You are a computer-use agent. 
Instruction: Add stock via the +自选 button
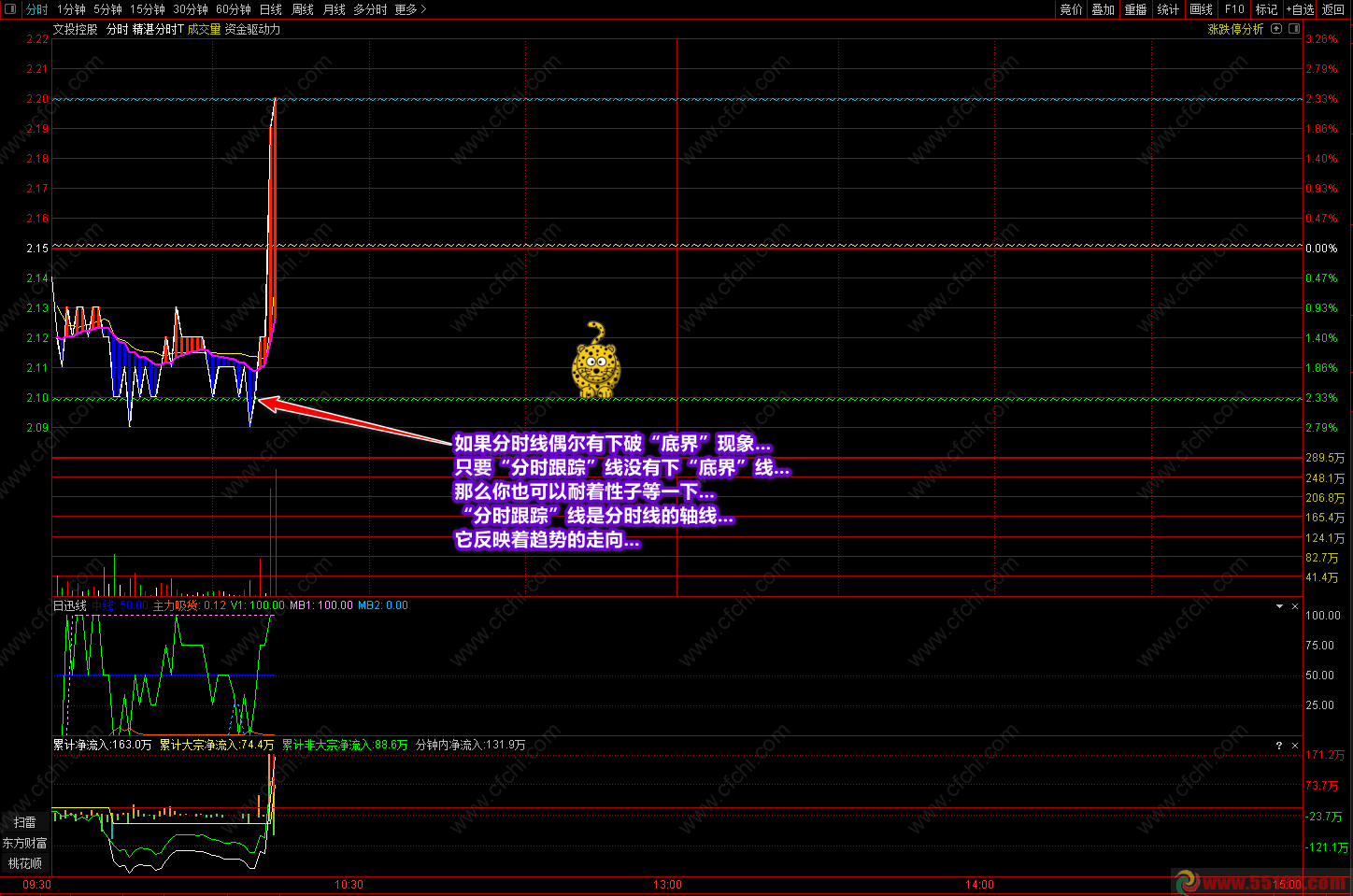click(1300, 9)
